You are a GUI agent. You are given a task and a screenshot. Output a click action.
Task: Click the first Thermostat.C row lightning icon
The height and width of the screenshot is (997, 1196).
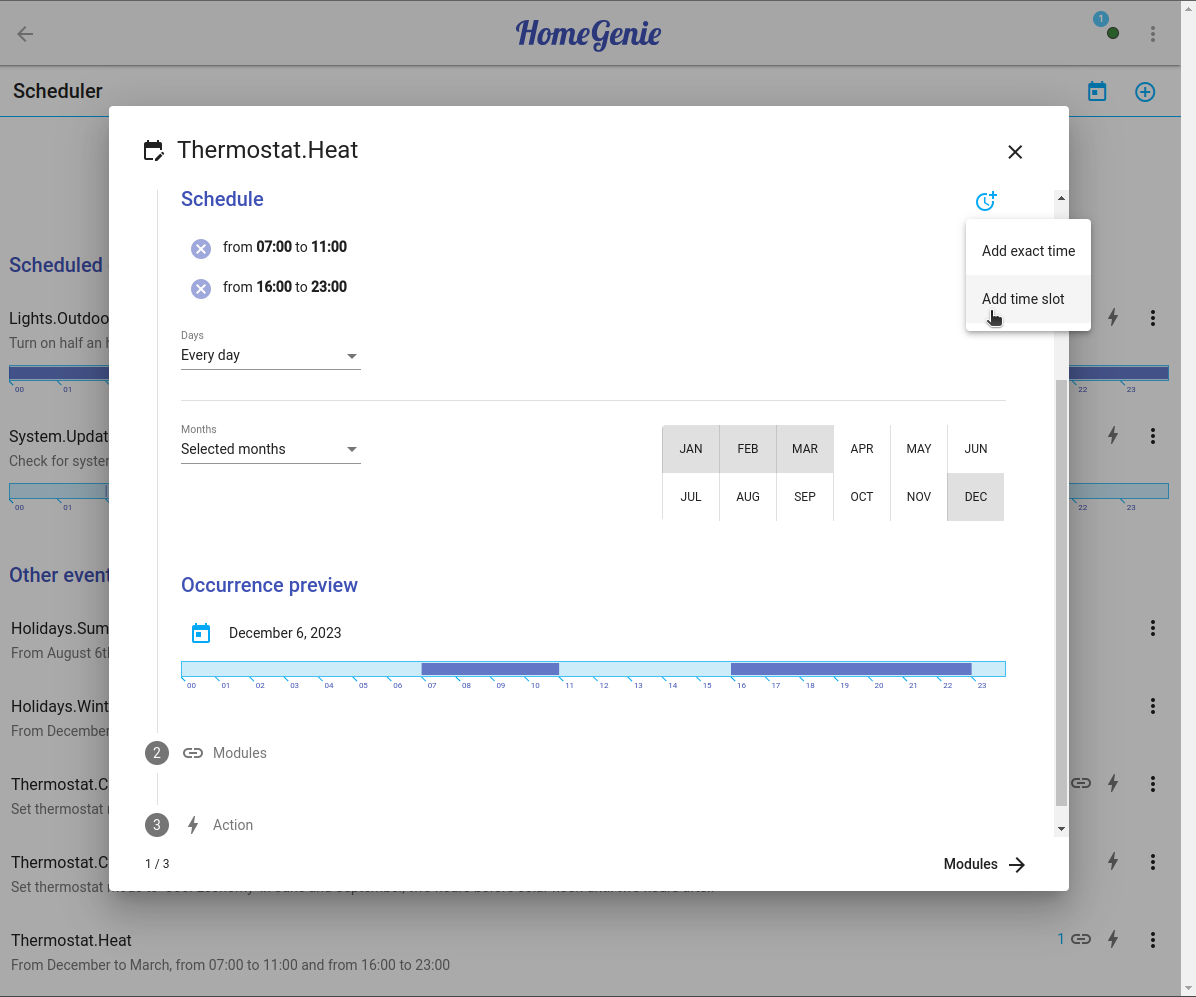(1113, 783)
